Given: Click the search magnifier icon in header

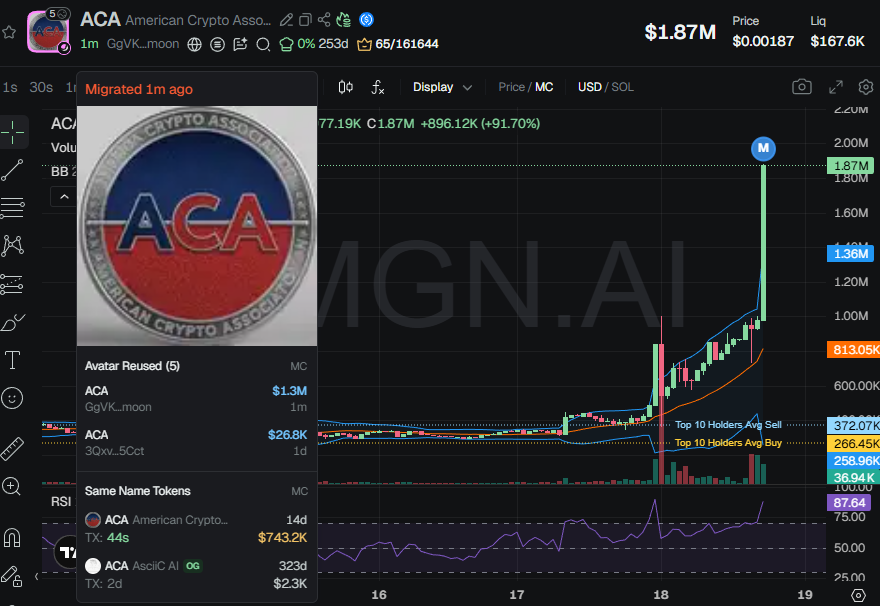Looking at the screenshot, I should 263,44.
